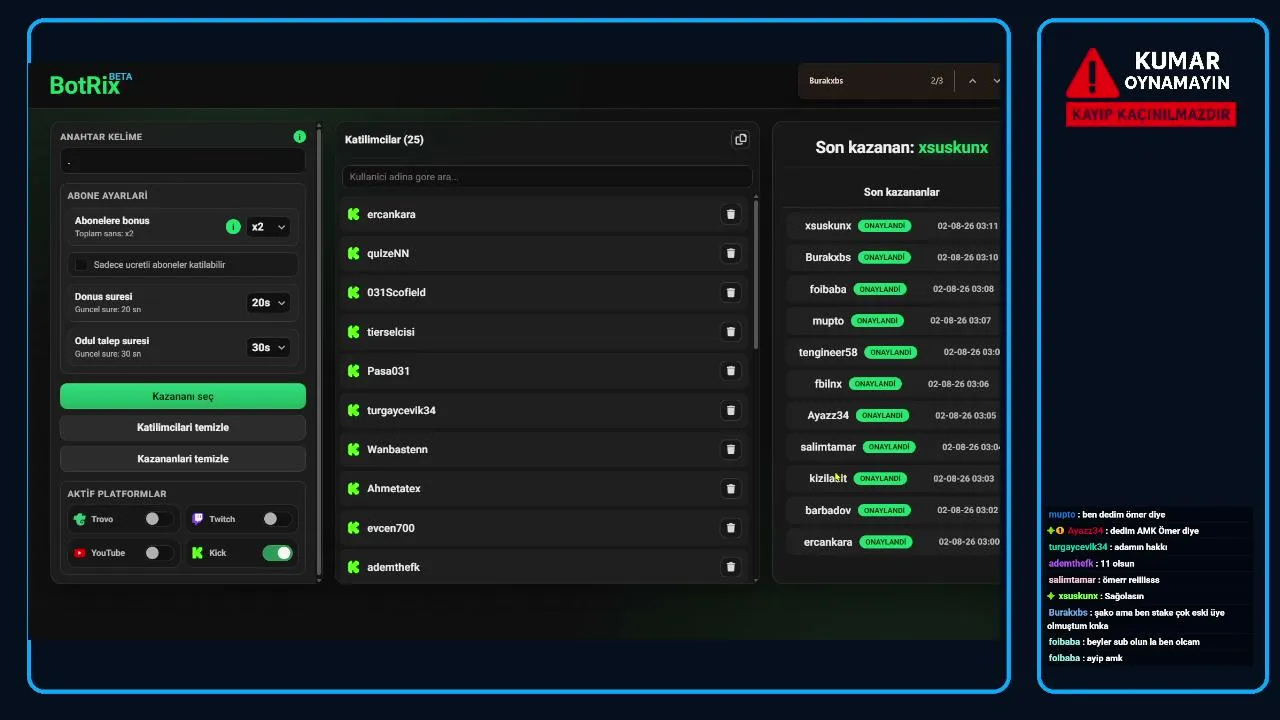The image size is (1280, 720).
Task: Click Kazananlari temizle button
Action: [183, 458]
